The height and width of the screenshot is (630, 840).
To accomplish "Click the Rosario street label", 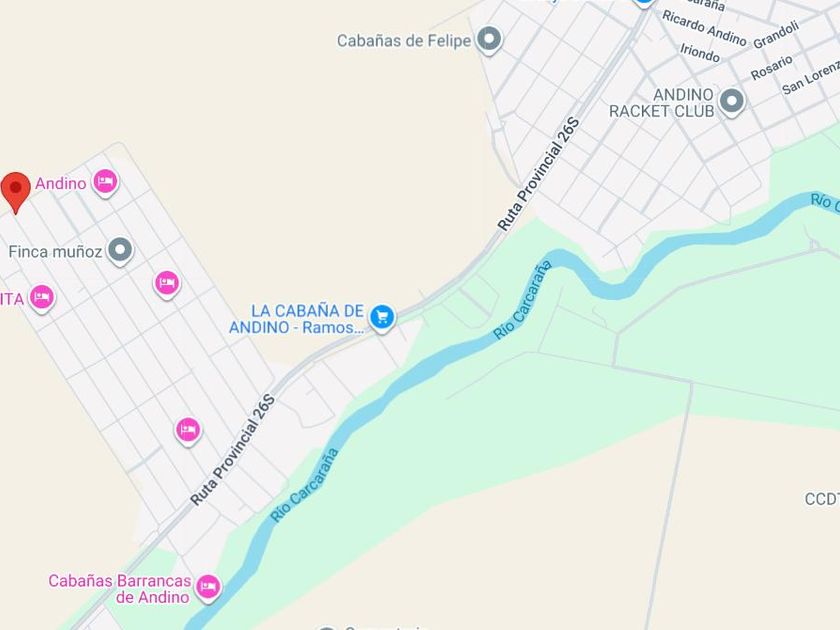I will 771,68.
